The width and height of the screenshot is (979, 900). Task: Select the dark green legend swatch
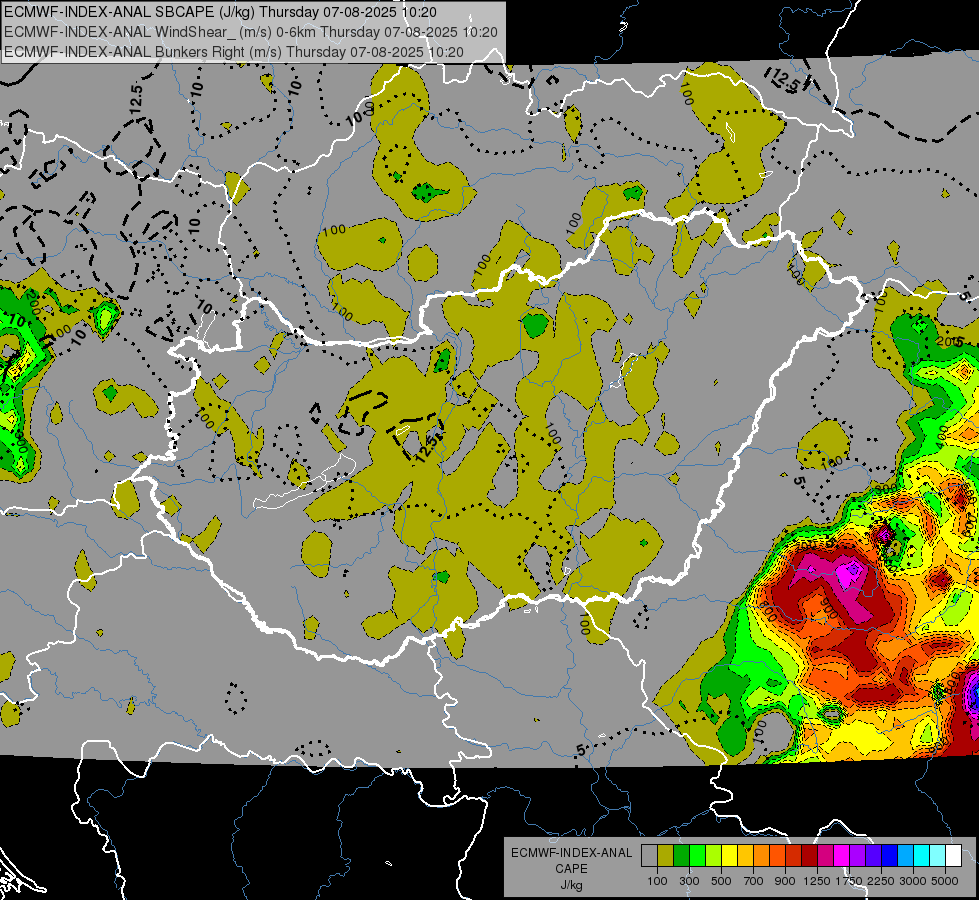pos(681,856)
